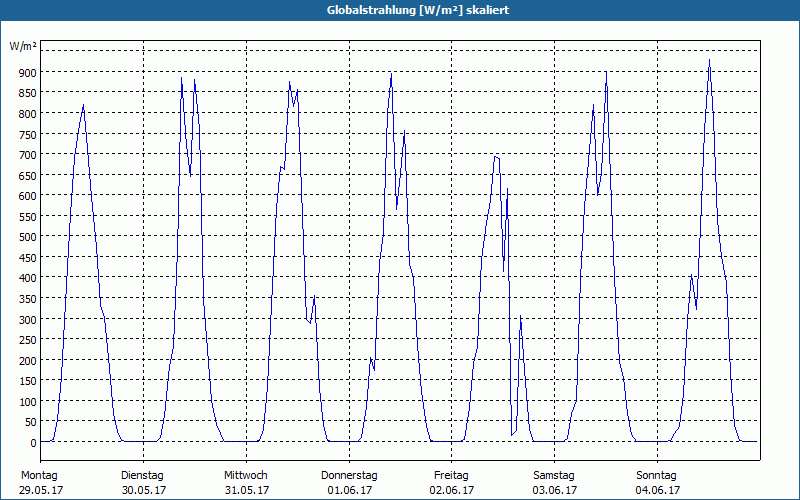Click the date label 29.05.17

click(x=41, y=490)
